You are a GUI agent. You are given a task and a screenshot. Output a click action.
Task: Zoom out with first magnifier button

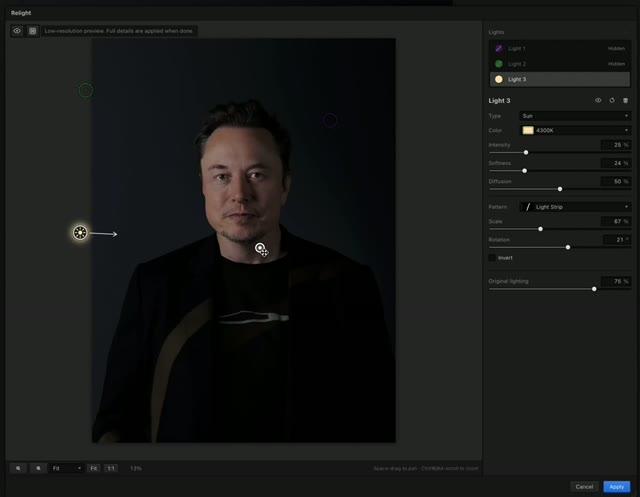click(x=18, y=468)
